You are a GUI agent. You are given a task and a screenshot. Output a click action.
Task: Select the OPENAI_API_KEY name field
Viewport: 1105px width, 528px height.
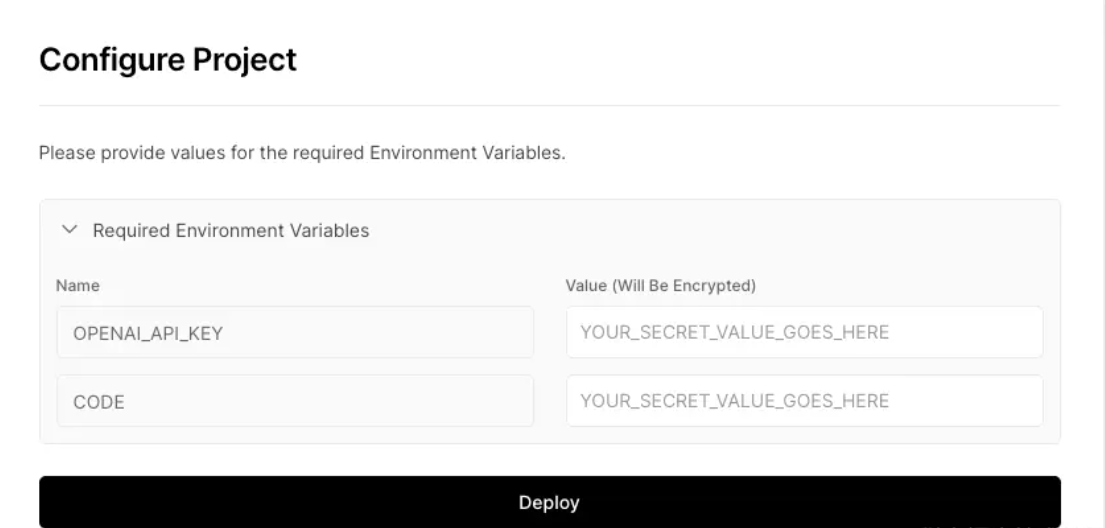(295, 332)
